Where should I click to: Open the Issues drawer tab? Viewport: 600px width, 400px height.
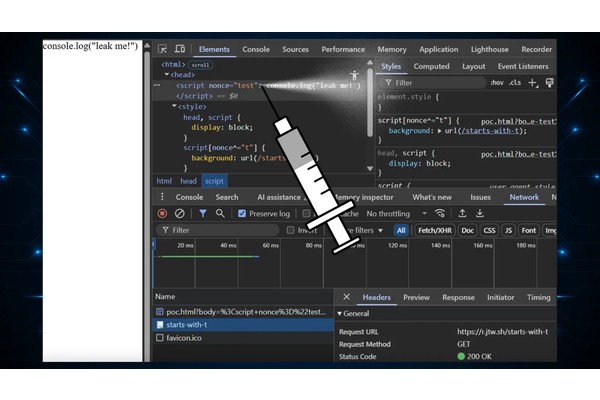(x=480, y=197)
